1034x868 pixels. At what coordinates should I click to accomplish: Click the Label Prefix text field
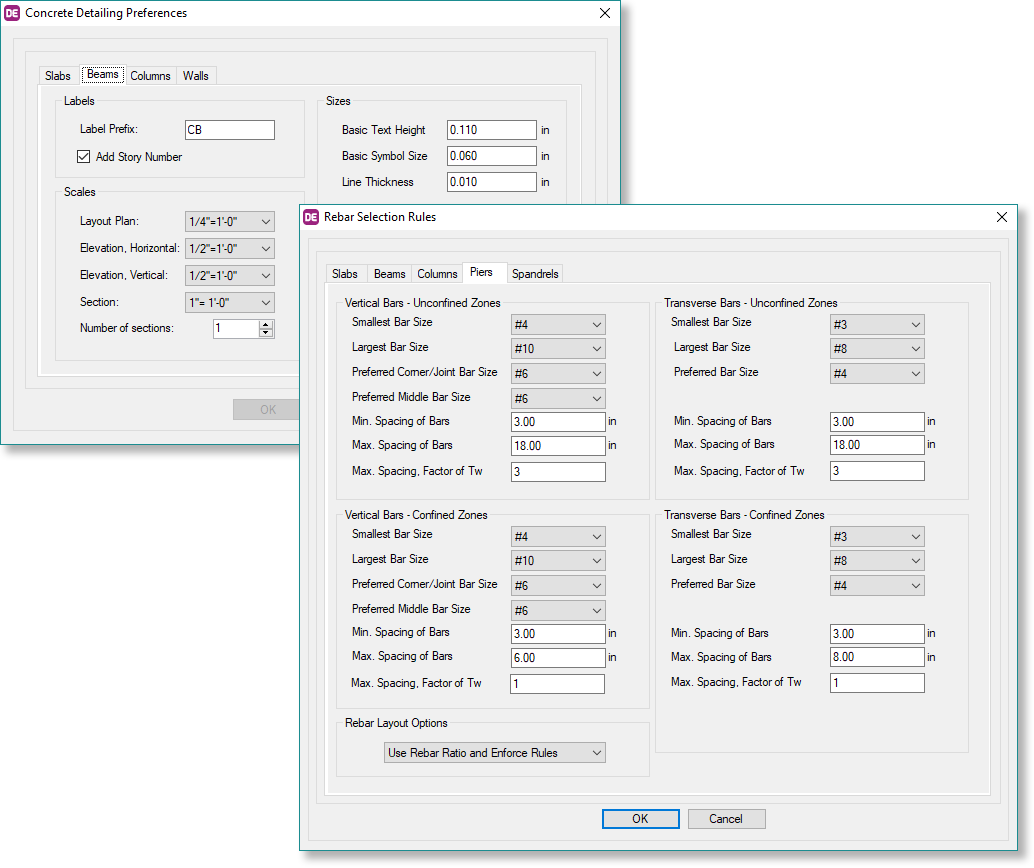coord(229,130)
